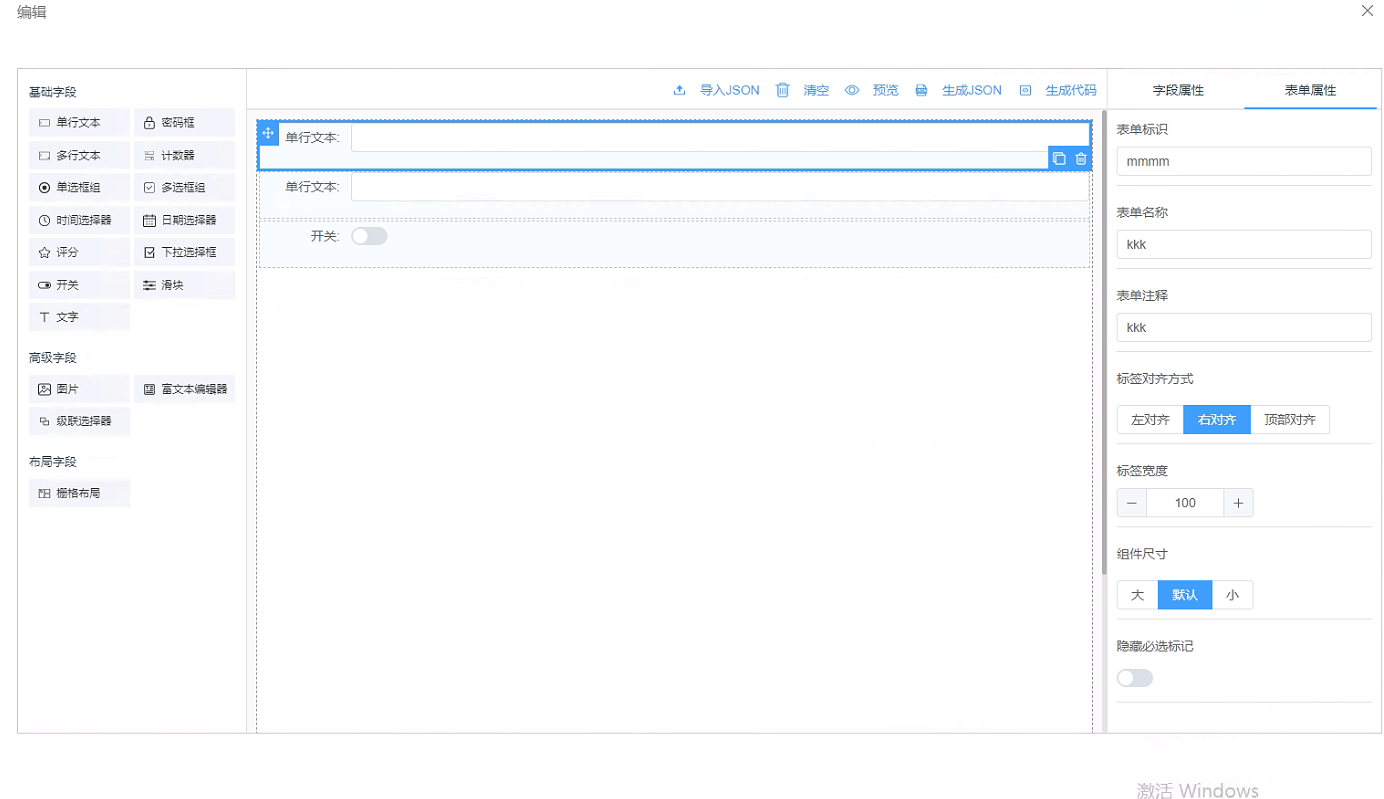This screenshot has height=799, width=1384.
Task: Click the second 单行文本 input in canvas
Action: (720, 187)
